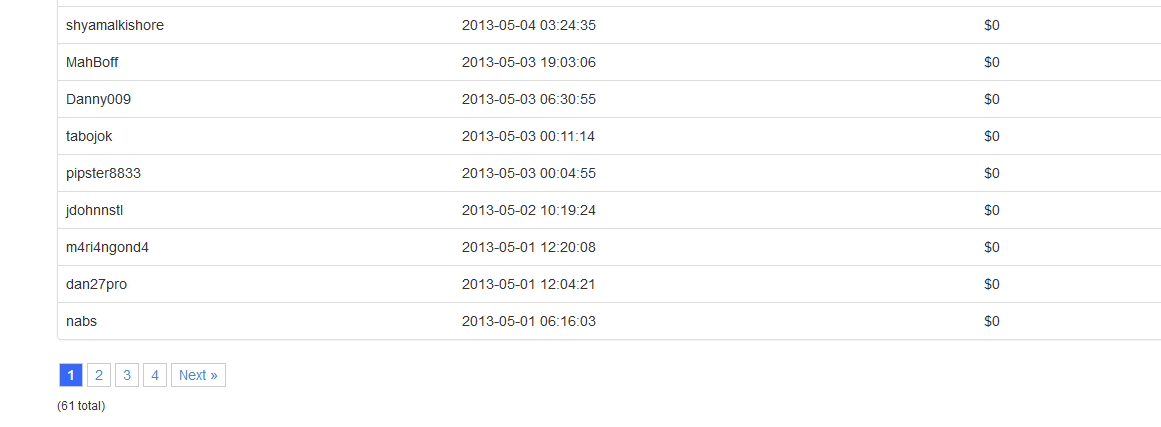Click the (61 total) count text

coord(81,405)
